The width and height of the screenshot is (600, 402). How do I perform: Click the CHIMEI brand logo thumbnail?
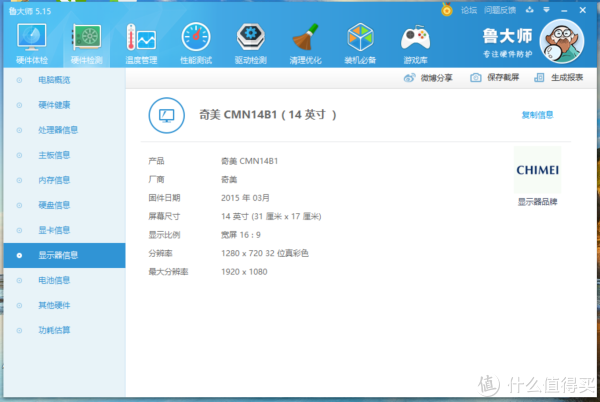(537, 170)
